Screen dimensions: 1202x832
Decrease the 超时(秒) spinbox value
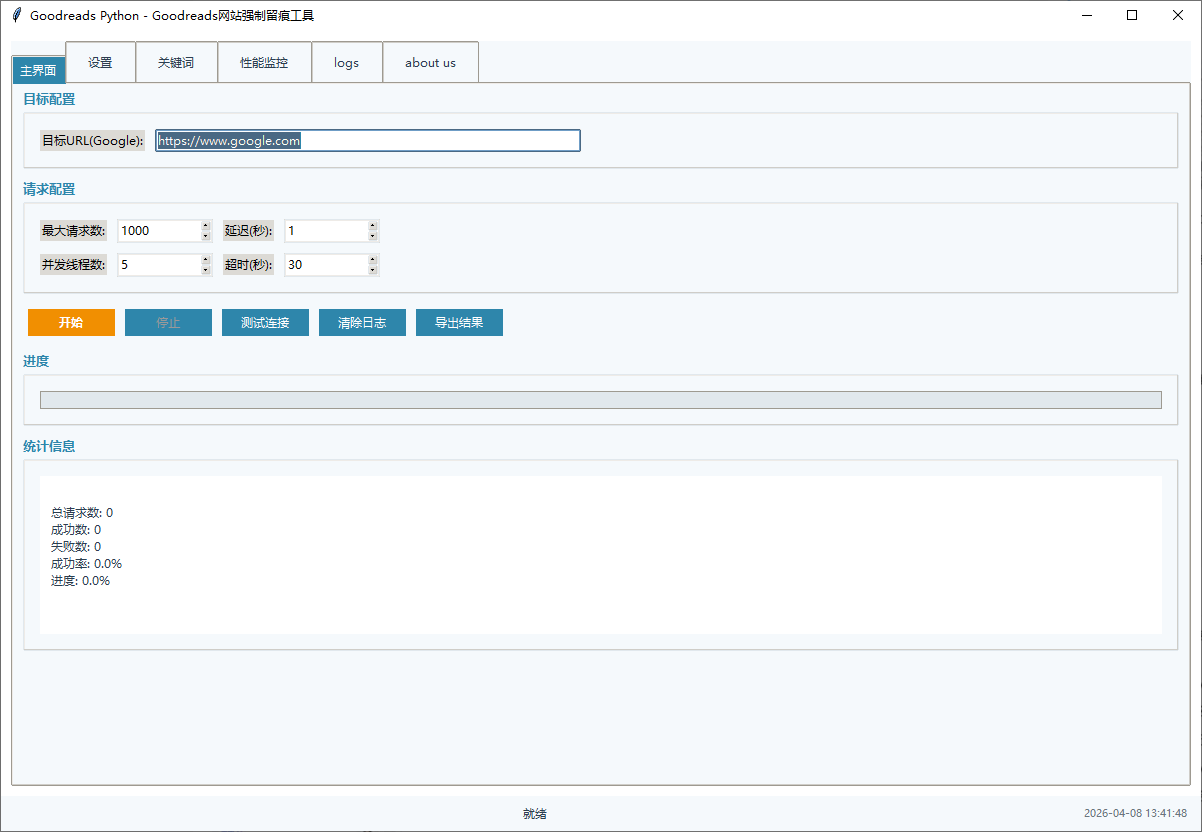tap(373, 270)
